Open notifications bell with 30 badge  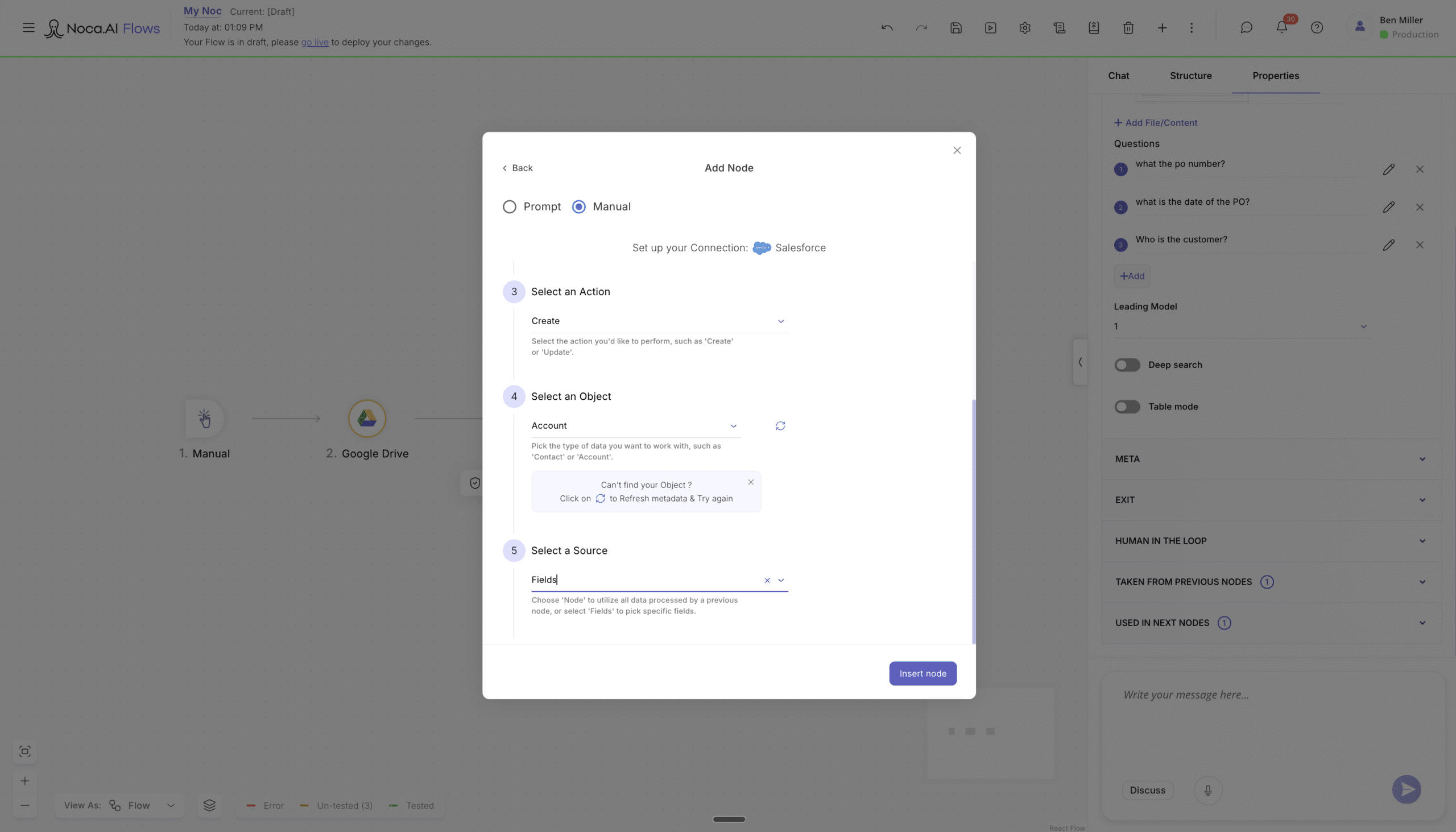[x=1282, y=26]
